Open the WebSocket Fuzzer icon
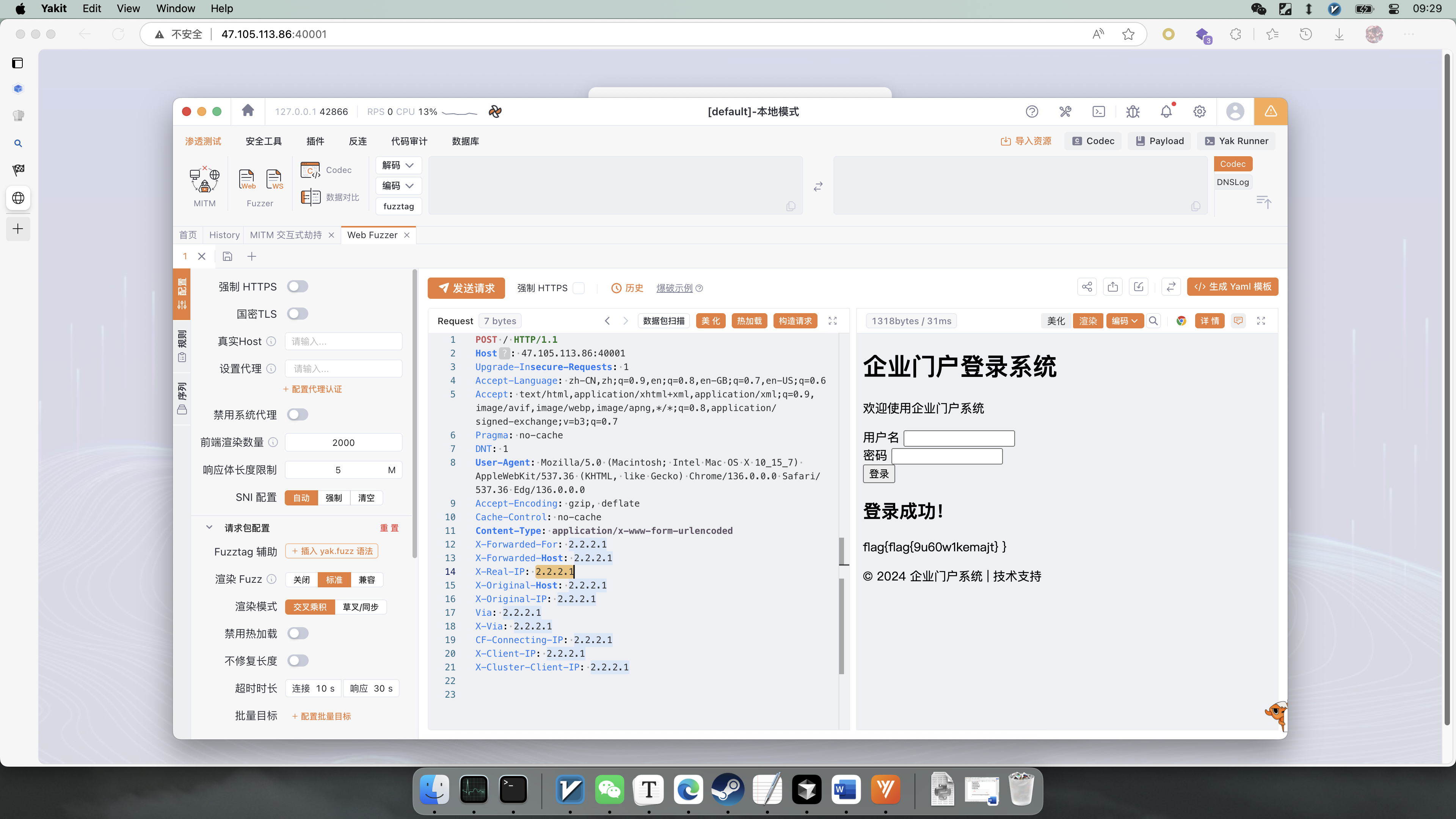The width and height of the screenshot is (1456, 819). point(274,180)
